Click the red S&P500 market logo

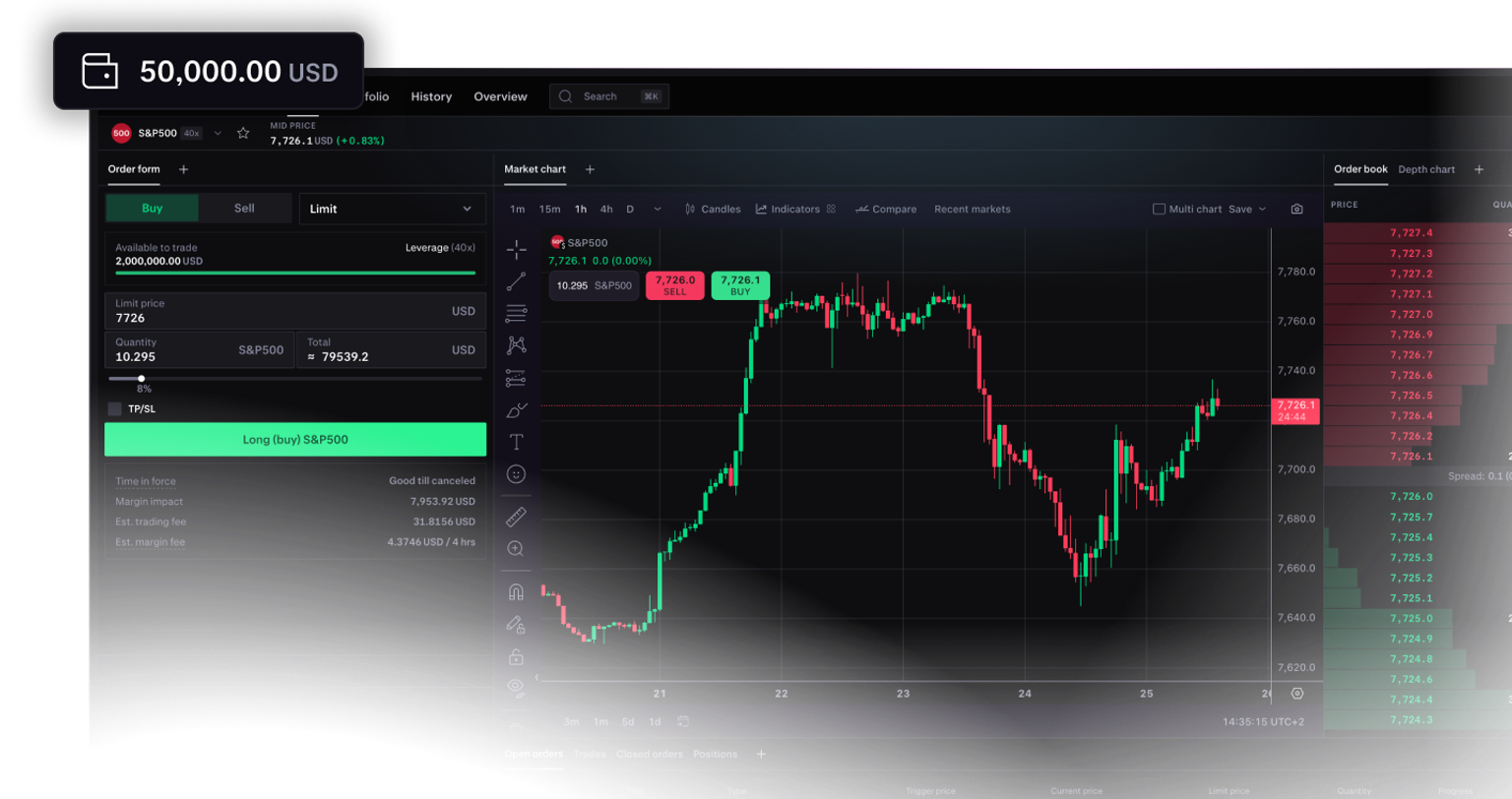[x=121, y=133]
